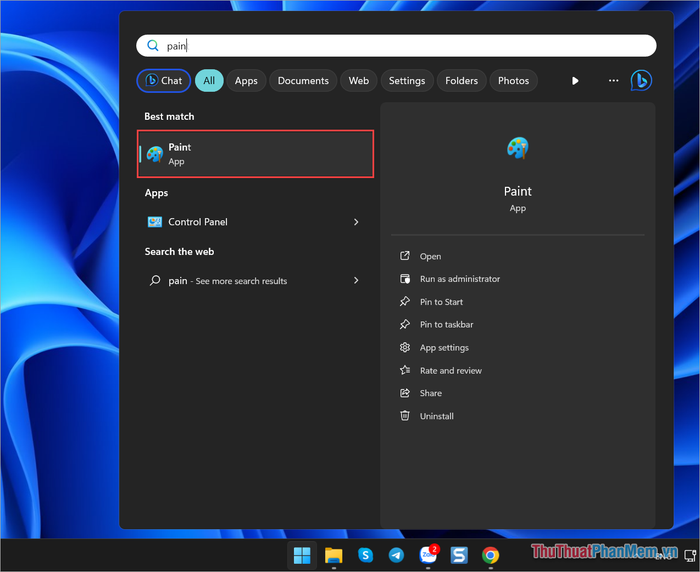Click the Share icon in details pane
Viewport: 700px width, 572px height.
(x=404, y=393)
